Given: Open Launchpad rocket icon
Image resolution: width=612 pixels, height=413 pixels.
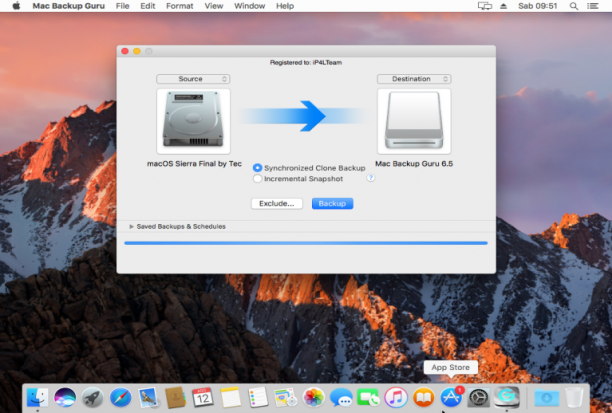Looking at the screenshot, I should [93, 397].
